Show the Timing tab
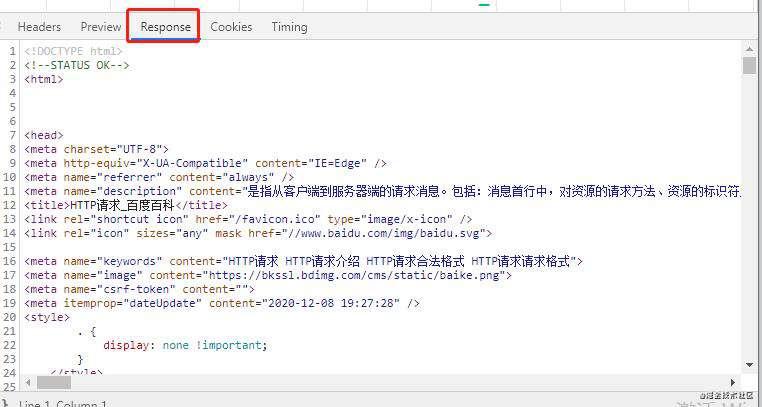Image resolution: width=762 pixels, height=407 pixels. click(x=289, y=27)
